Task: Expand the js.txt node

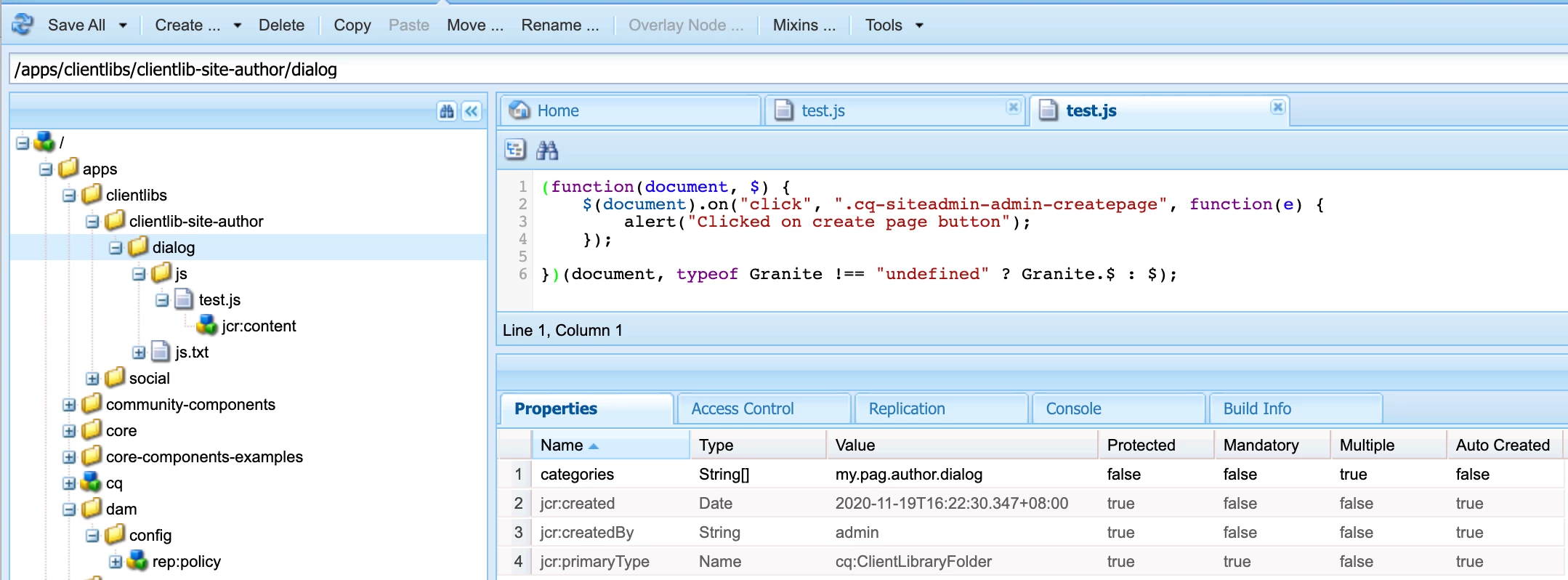Action: click(139, 352)
